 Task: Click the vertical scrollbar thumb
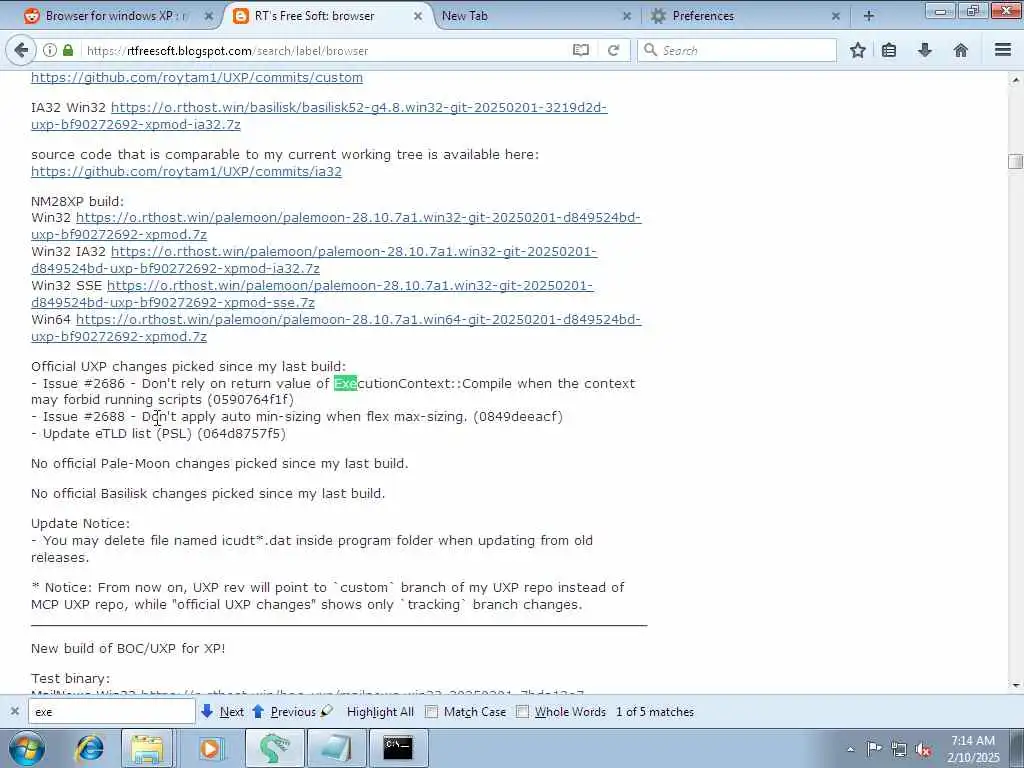(1015, 161)
